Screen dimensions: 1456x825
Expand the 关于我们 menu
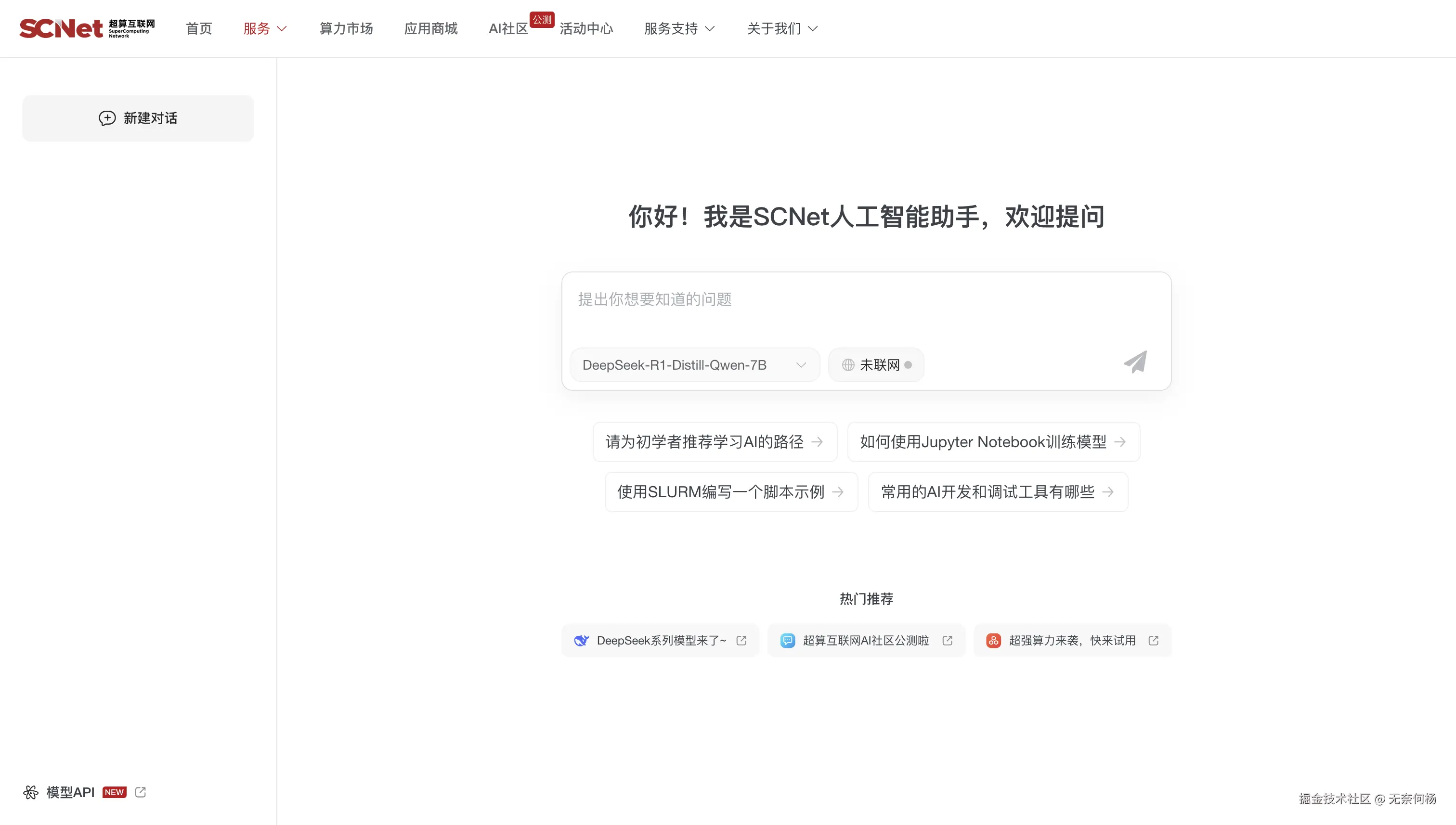pyautogui.click(x=782, y=28)
